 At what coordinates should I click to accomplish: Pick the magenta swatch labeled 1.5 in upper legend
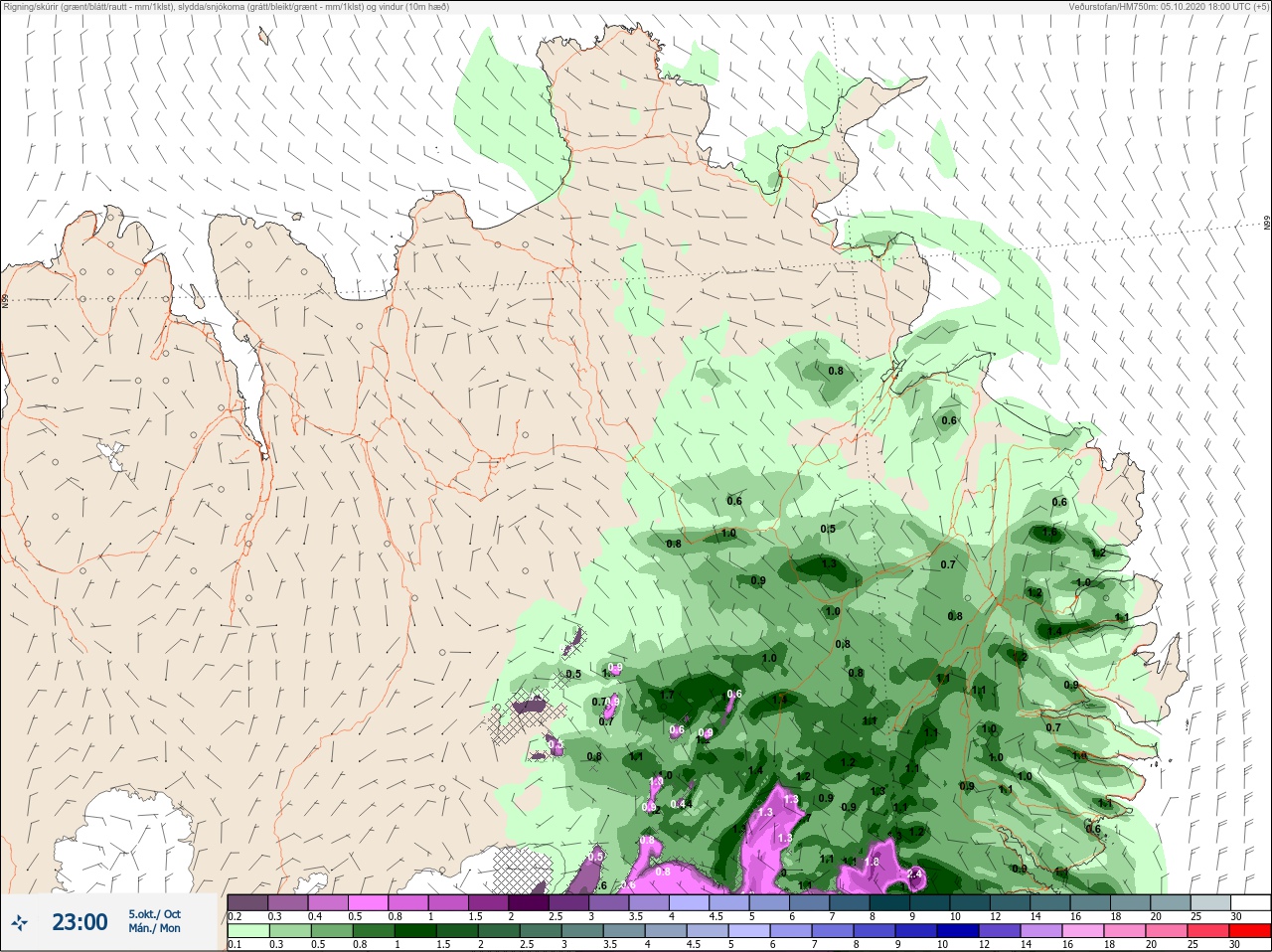pyautogui.click(x=488, y=902)
